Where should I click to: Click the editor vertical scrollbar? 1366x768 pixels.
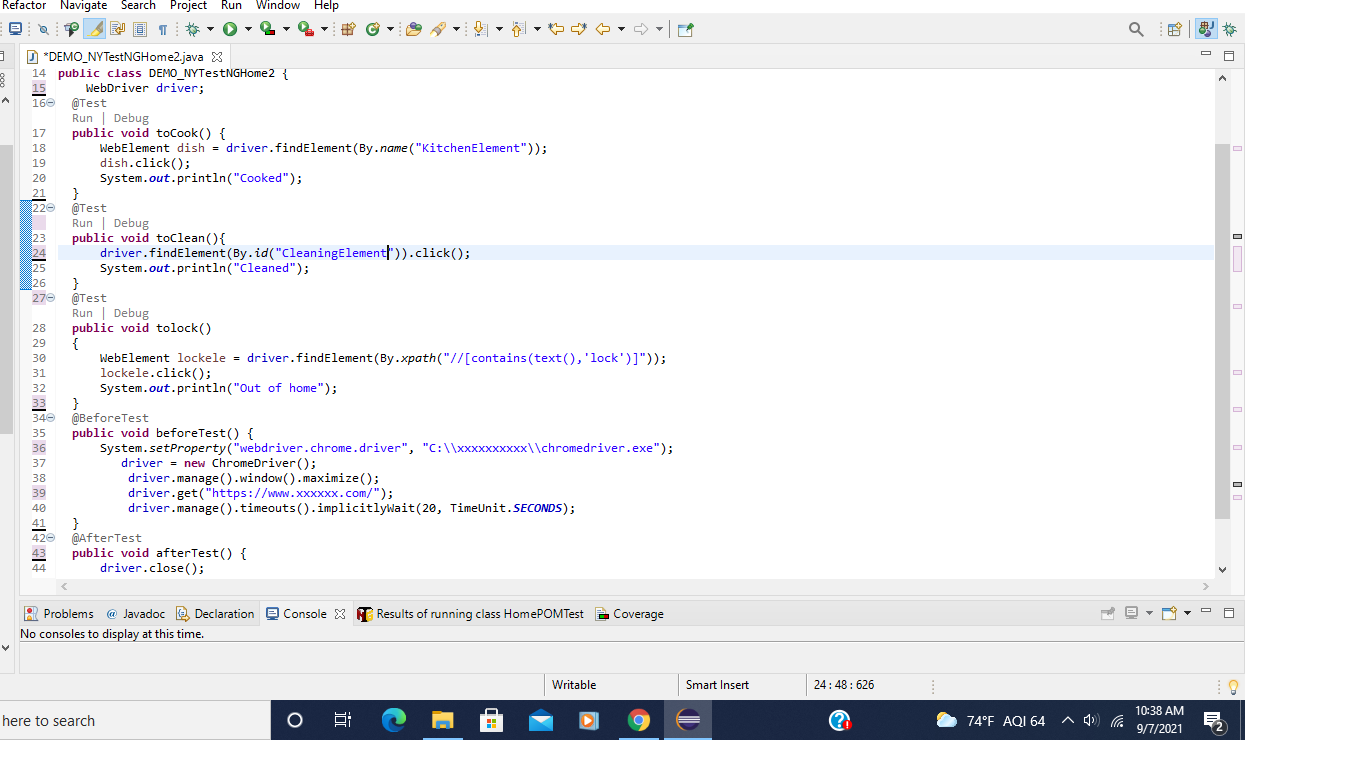pyautogui.click(x=1221, y=300)
